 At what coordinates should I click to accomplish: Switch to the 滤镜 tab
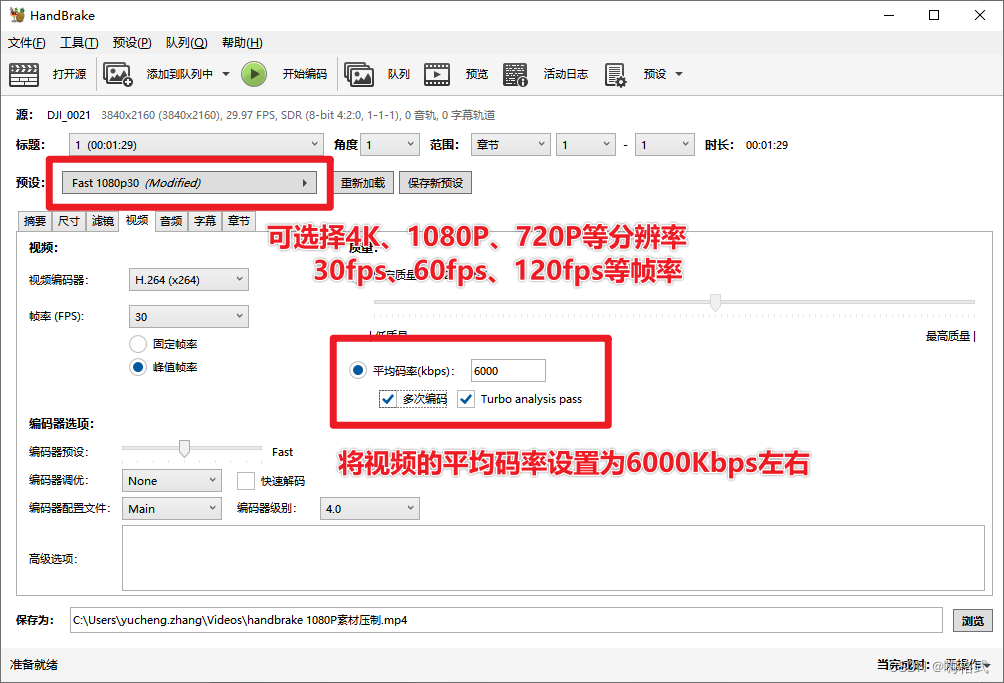pyautogui.click(x=102, y=221)
